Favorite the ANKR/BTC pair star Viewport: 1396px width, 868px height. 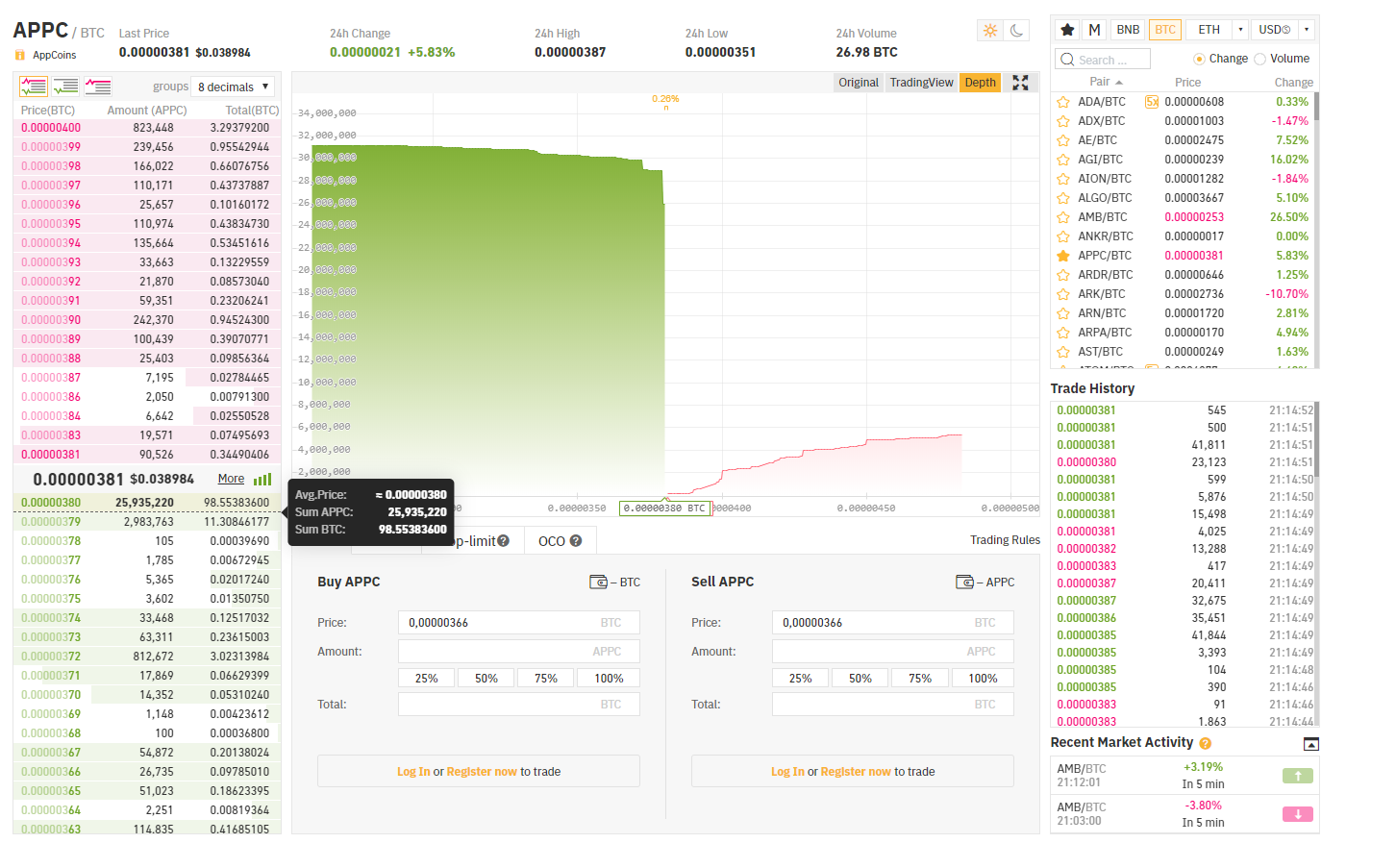pyautogui.click(x=1063, y=236)
